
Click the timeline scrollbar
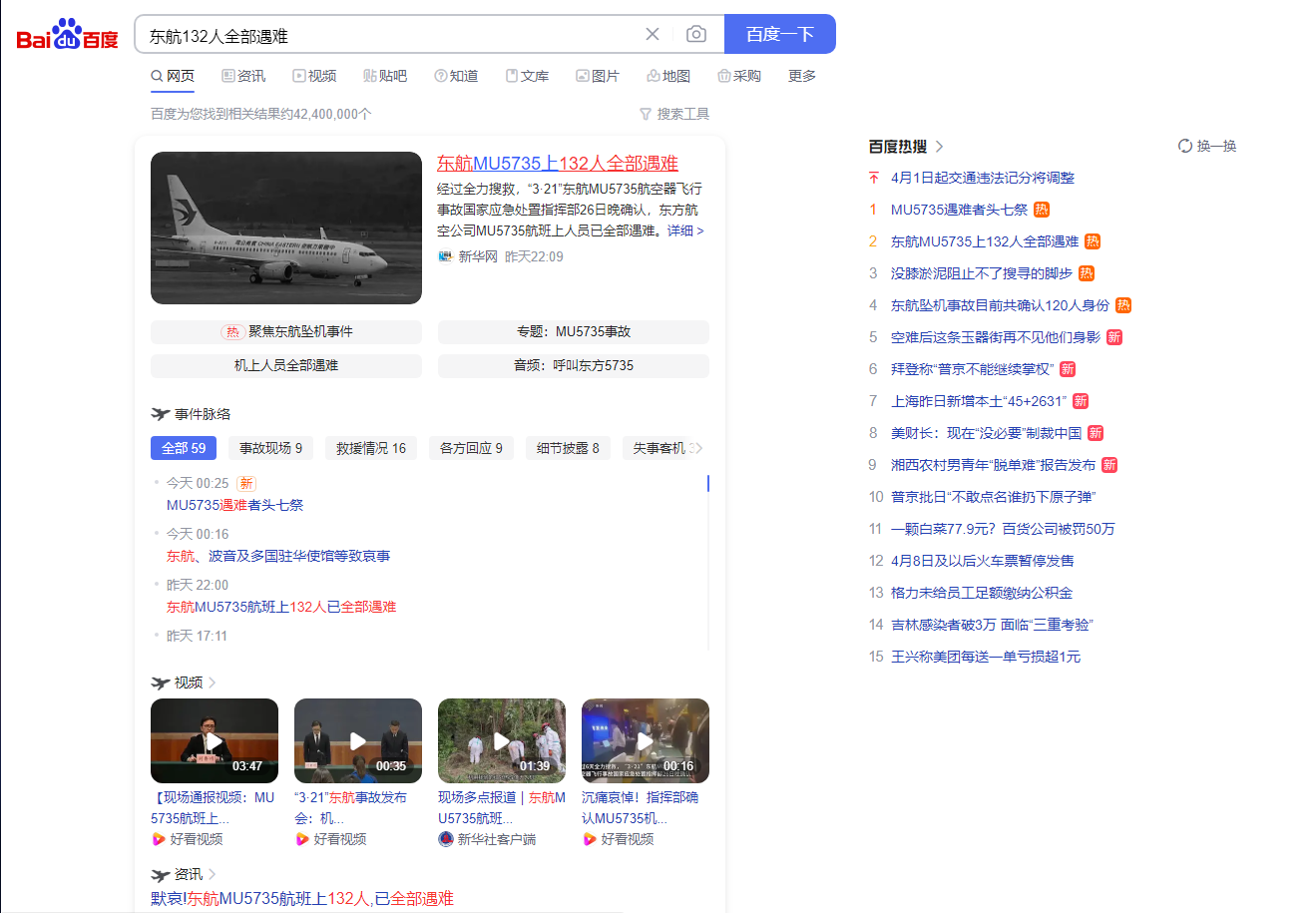(x=707, y=483)
